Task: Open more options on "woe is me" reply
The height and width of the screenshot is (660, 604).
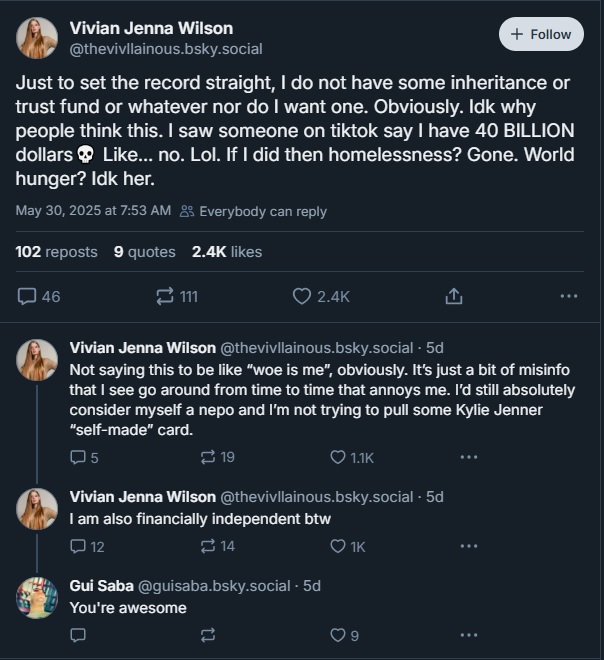Action: (468, 457)
